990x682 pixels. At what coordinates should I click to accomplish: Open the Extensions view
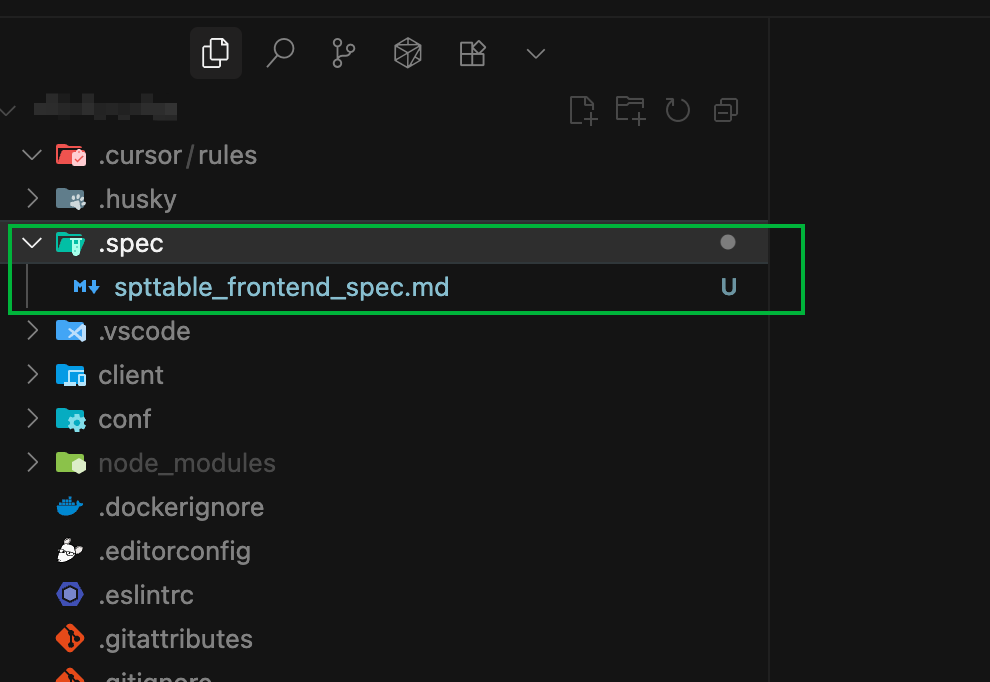click(x=472, y=53)
